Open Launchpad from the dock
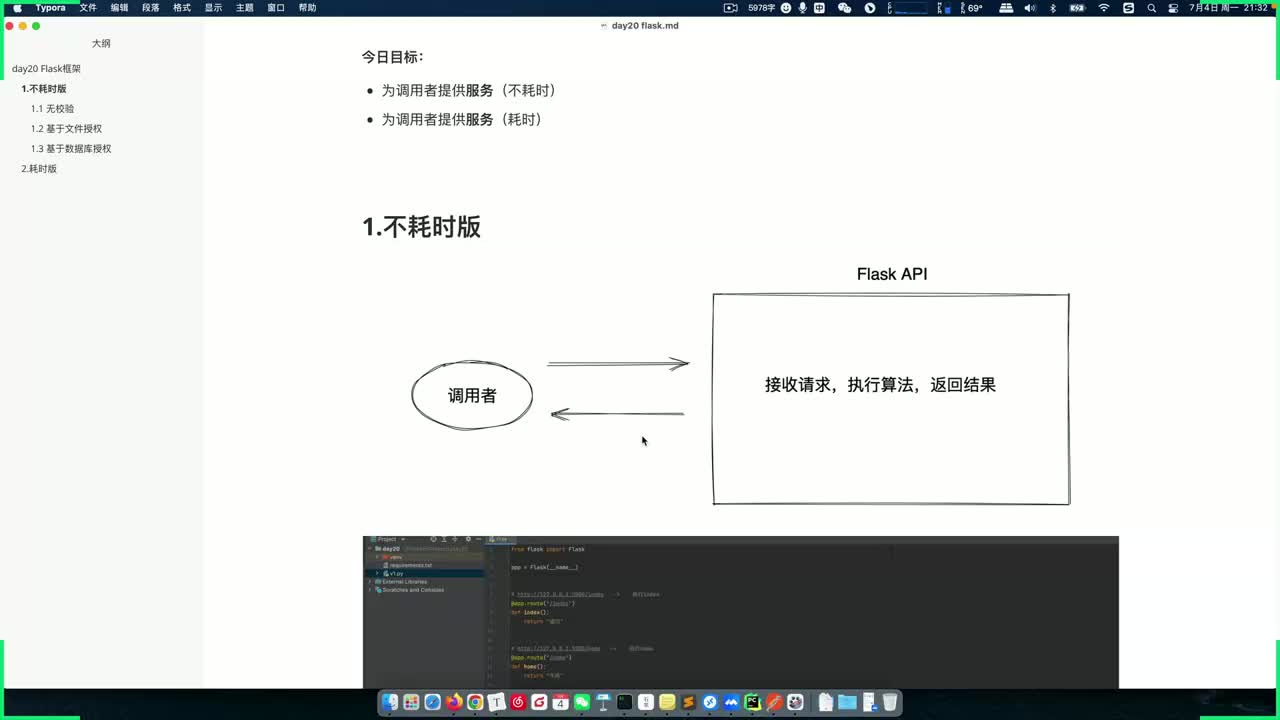The image size is (1280, 720). 411,702
